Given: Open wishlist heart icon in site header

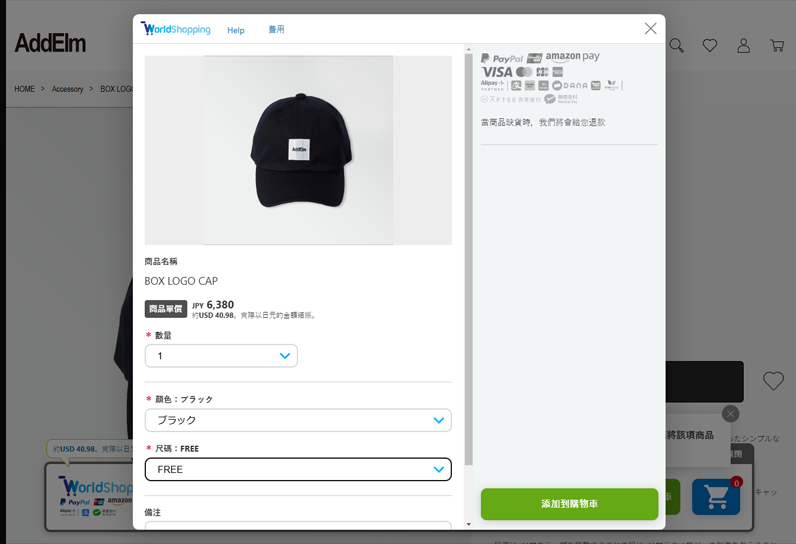Looking at the screenshot, I should [x=710, y=46].
